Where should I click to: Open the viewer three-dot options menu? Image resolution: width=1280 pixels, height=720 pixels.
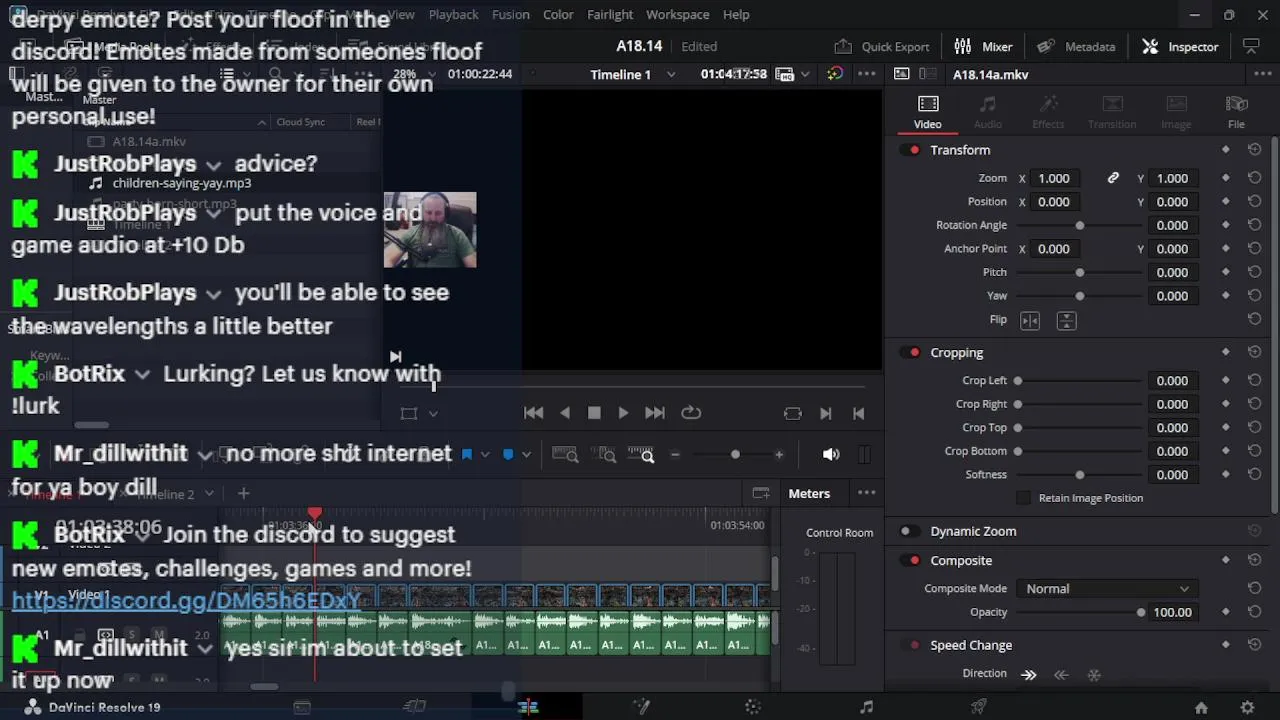coord(867,74)
